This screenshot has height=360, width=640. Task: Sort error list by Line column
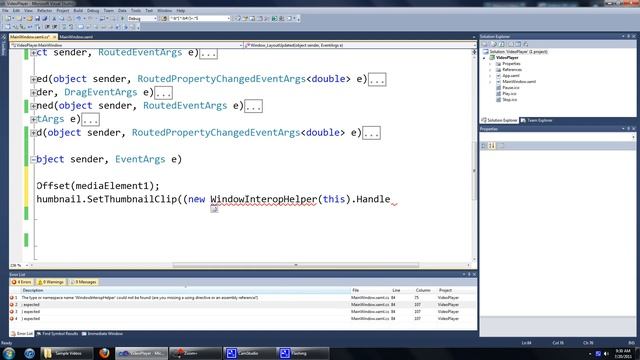point(401,290)
